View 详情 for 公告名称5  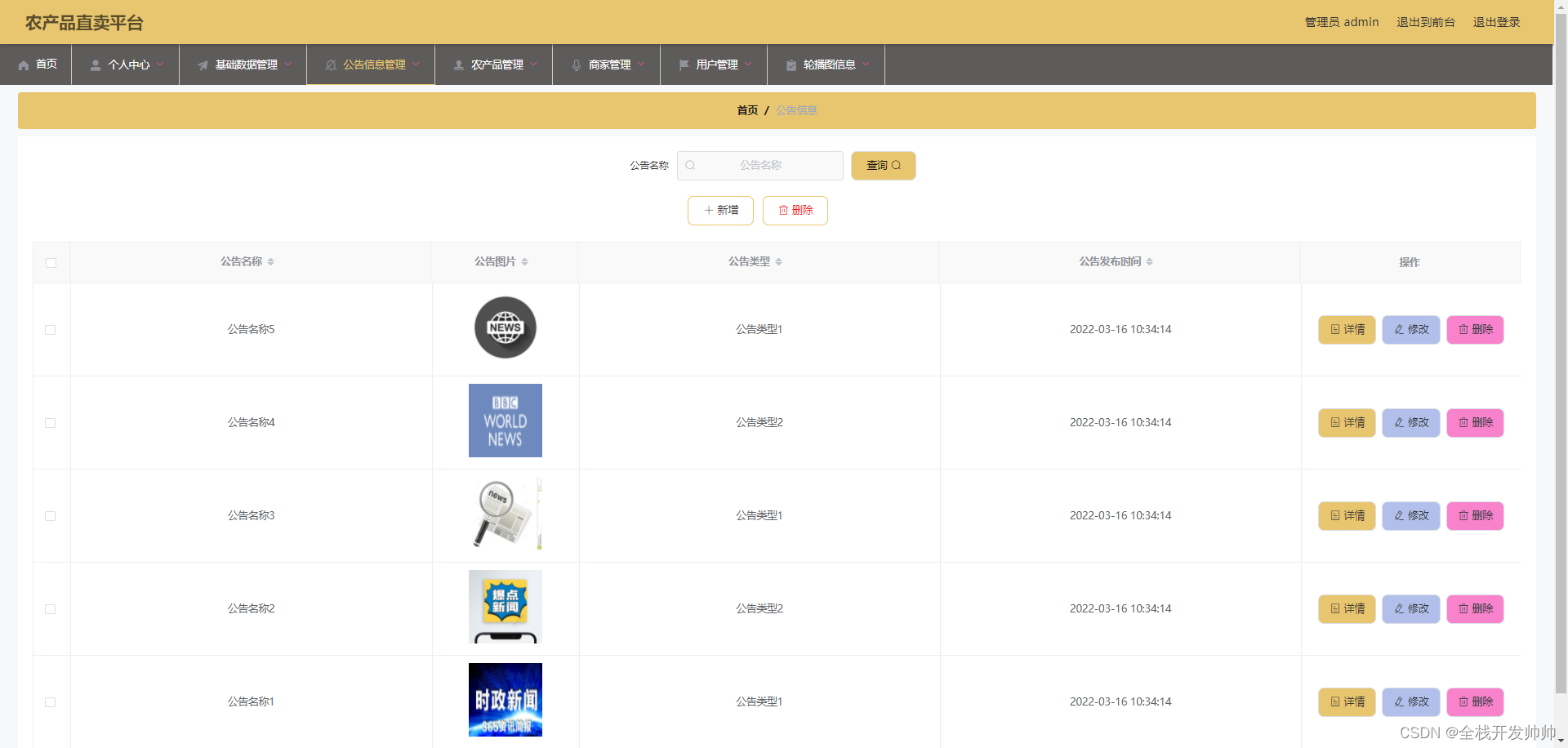tap(1347, 330)
